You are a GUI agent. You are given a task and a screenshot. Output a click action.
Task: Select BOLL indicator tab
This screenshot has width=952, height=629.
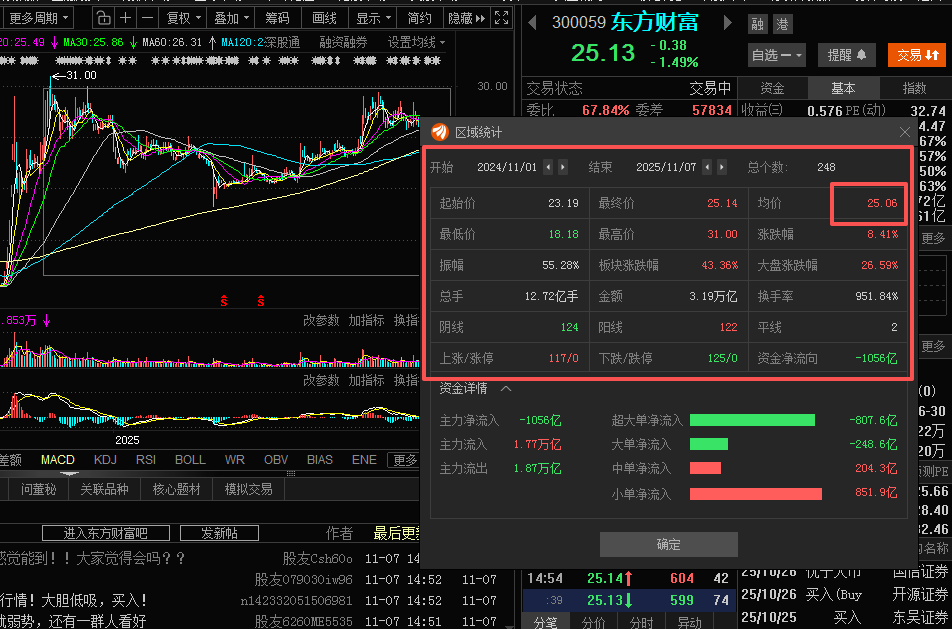point(190,460)
